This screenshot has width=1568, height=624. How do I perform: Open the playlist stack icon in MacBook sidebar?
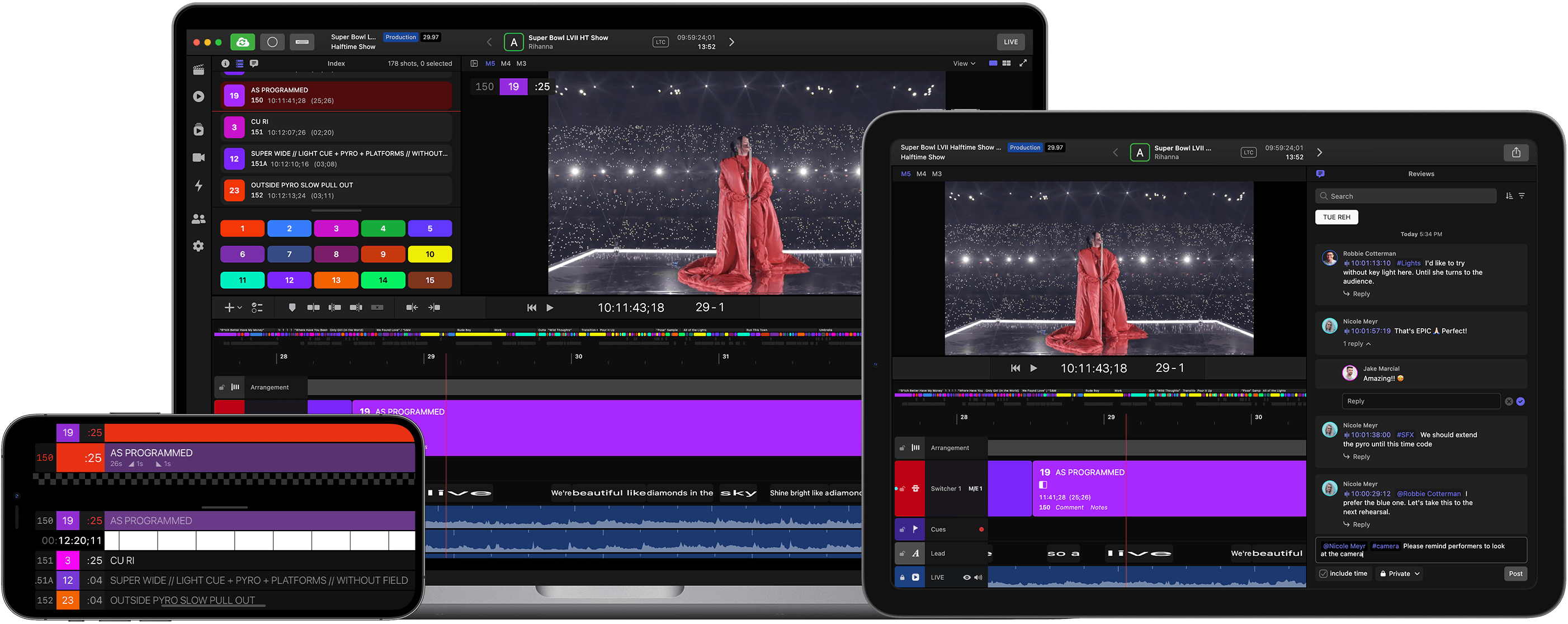coord(199,129)
